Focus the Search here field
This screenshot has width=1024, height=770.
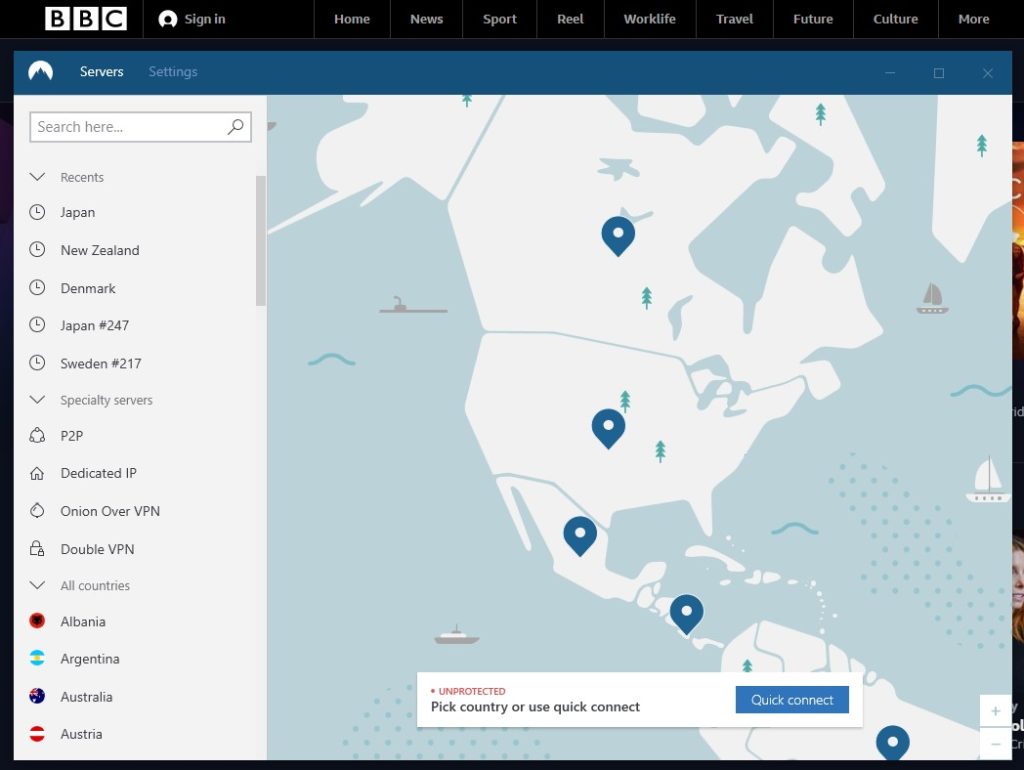point(140,127)
